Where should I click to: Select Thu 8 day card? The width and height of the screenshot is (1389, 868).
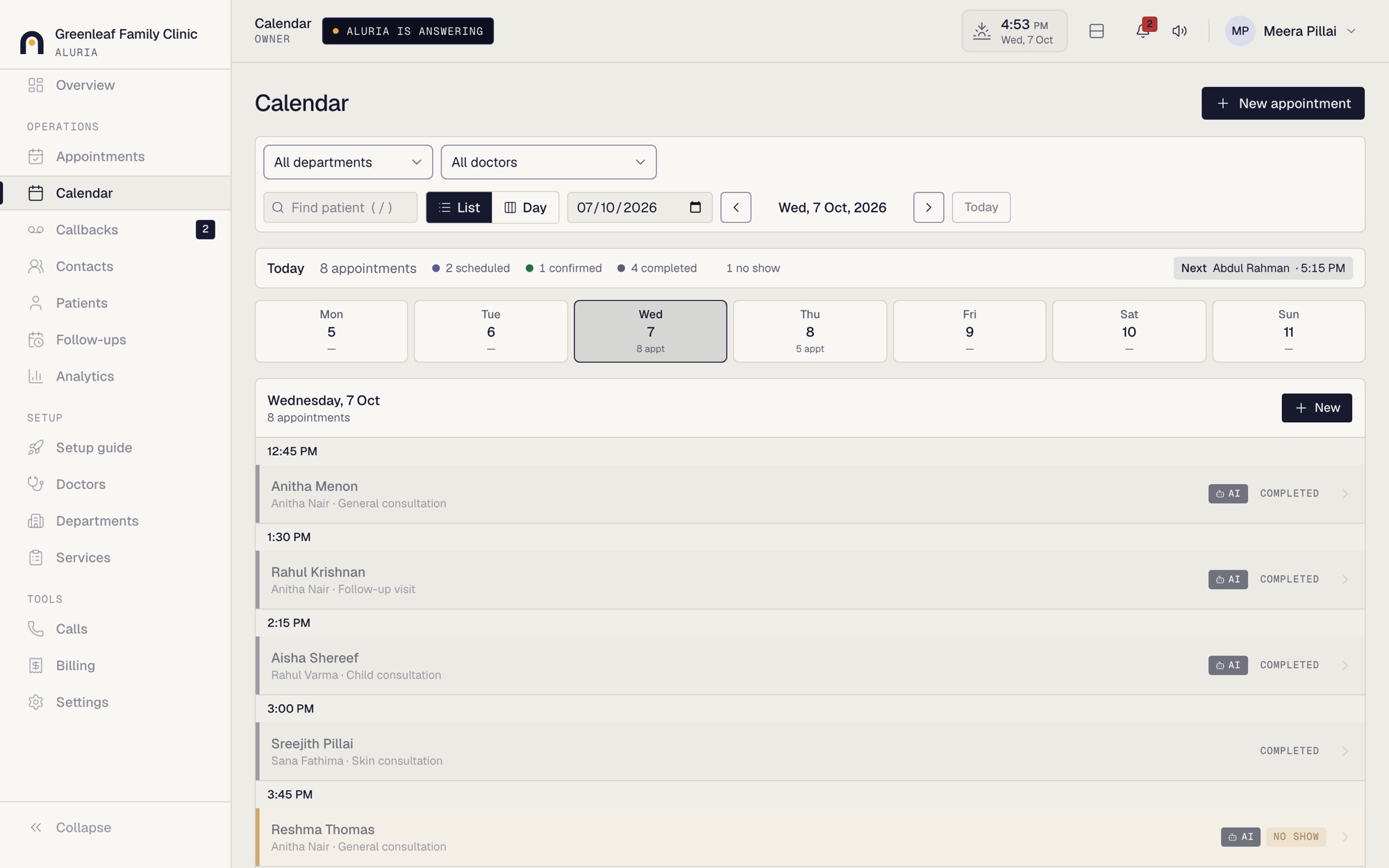[810, 331]
